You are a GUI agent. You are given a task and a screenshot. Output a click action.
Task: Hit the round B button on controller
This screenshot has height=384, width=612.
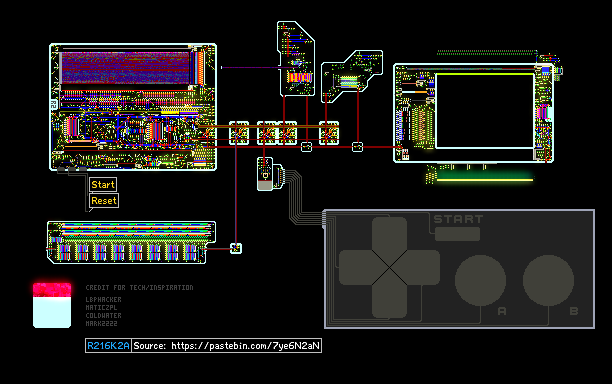tap(548, 280)
